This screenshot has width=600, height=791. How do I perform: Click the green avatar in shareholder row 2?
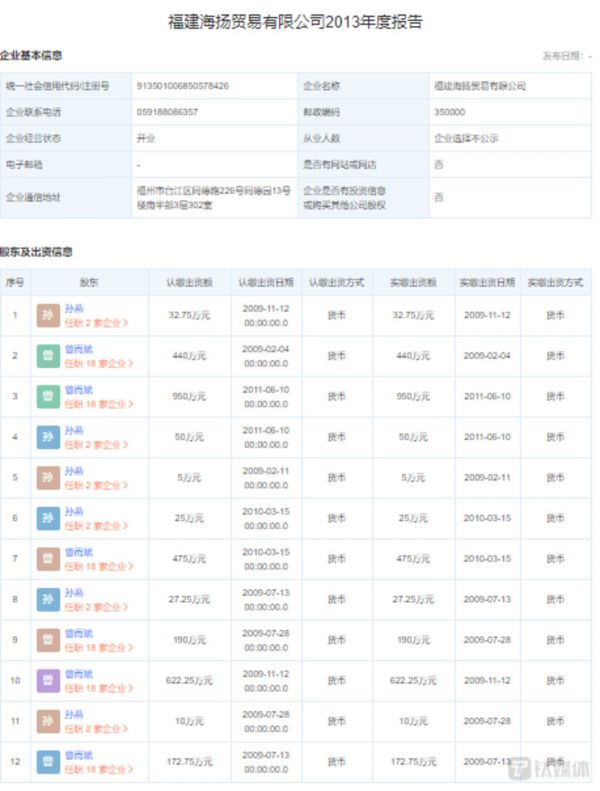[x=48, y=355]
